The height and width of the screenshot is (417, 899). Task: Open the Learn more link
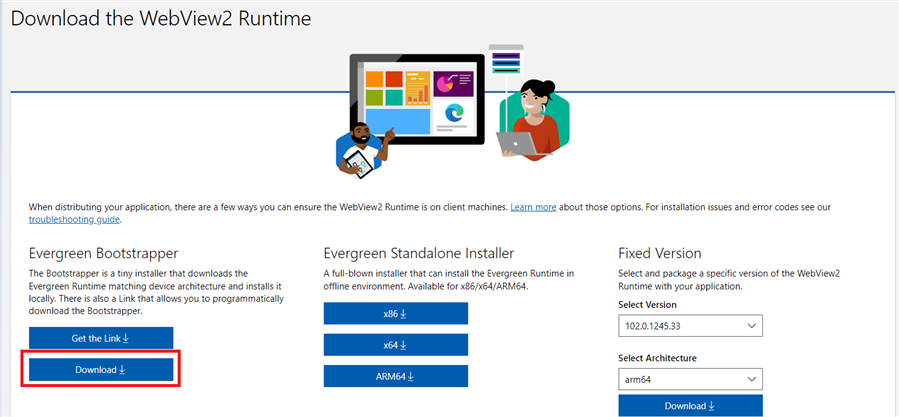coord(533,206)
